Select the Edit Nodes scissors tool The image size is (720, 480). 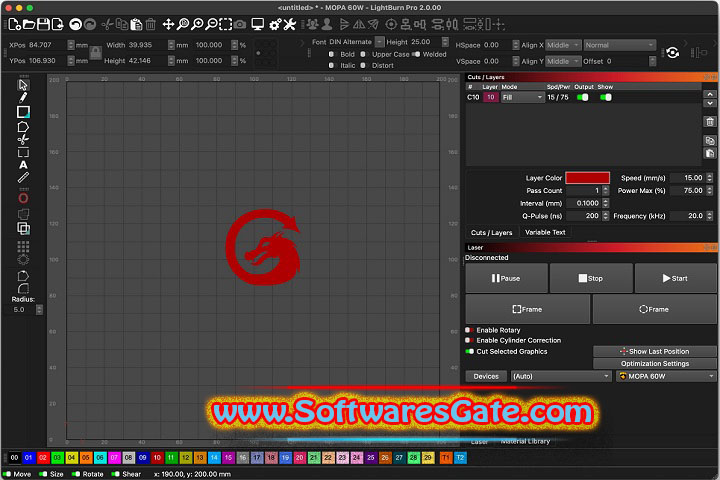click(23, 140)
